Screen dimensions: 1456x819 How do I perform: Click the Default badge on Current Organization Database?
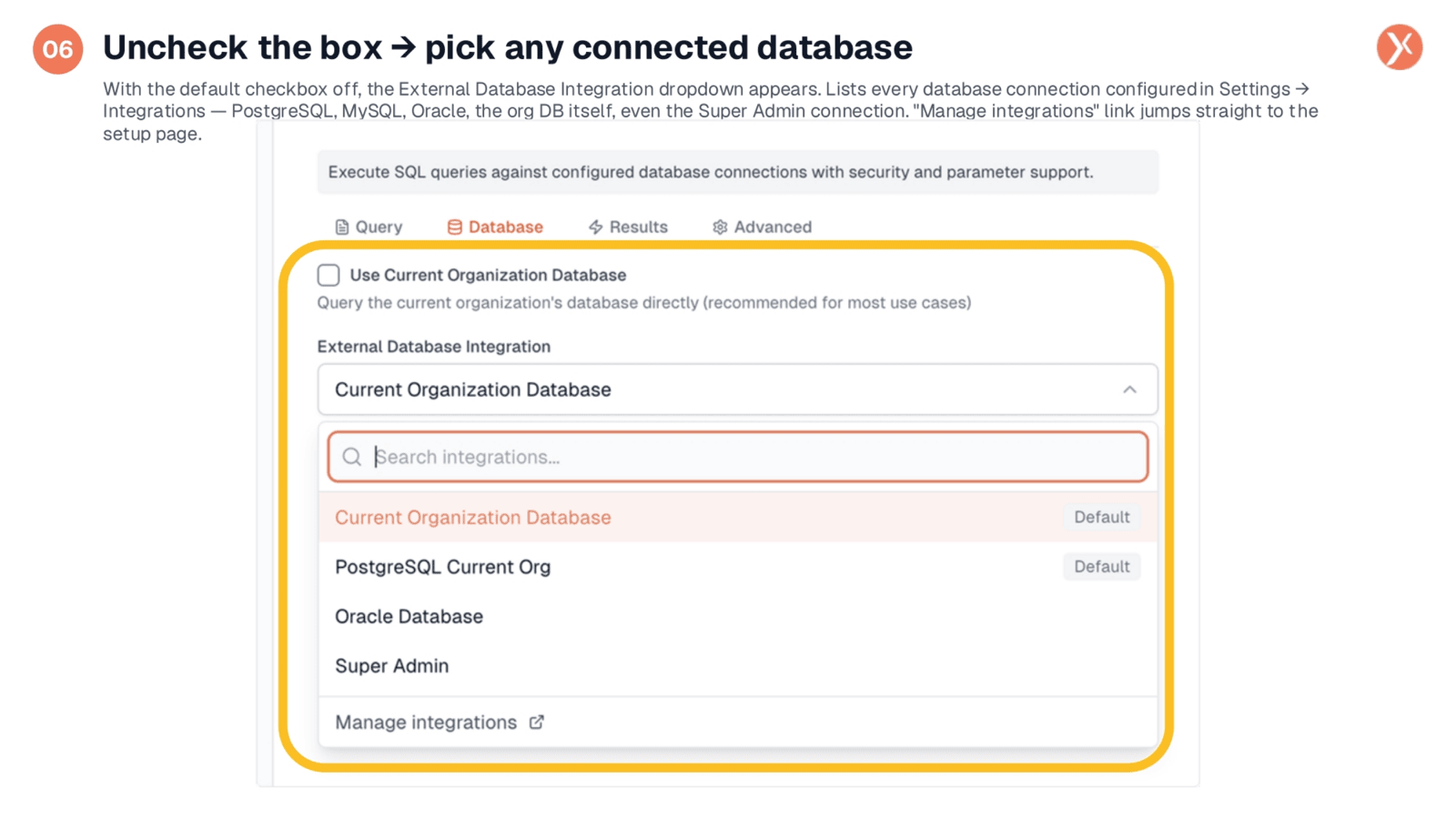click(x=1101, y=517)
